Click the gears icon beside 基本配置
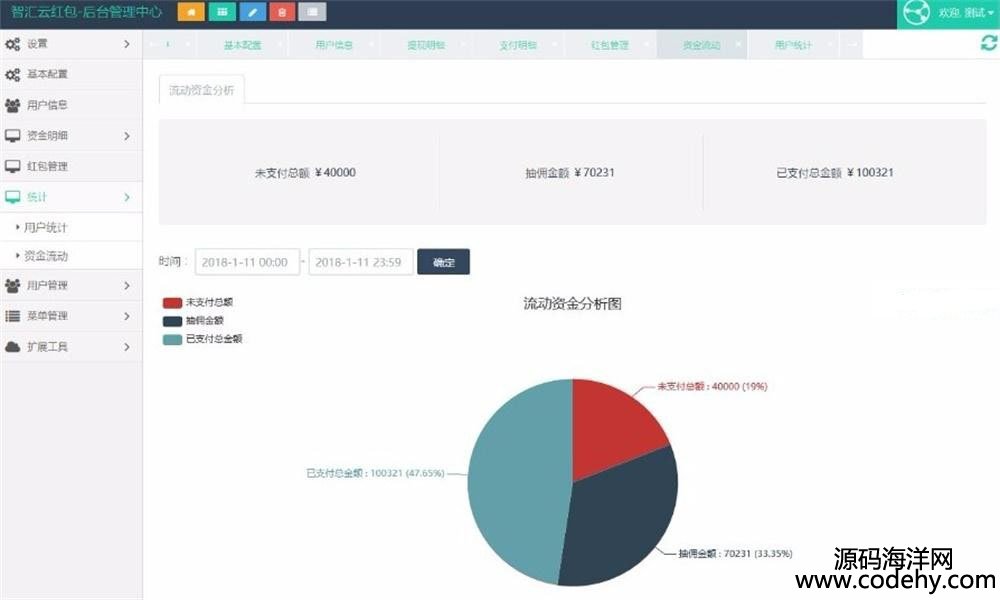The height and width of the screenshot is (600, 1000). pyautogui.click(x=13, y=75)
